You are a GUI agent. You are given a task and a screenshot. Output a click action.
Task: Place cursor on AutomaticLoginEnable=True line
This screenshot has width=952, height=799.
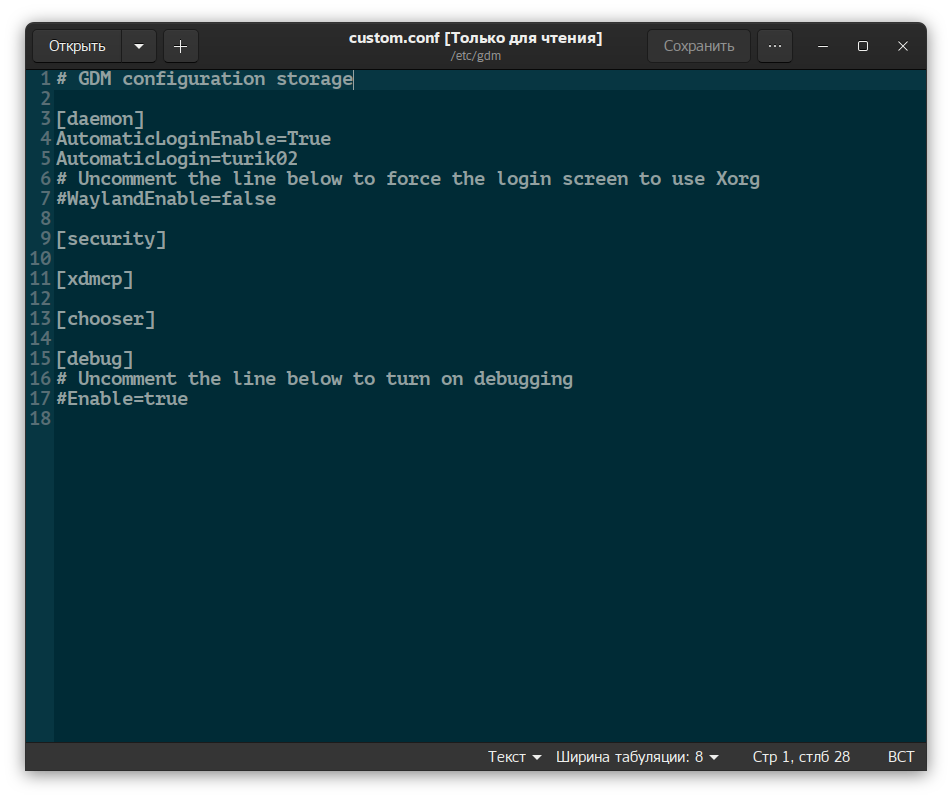(x=193, y=139)
